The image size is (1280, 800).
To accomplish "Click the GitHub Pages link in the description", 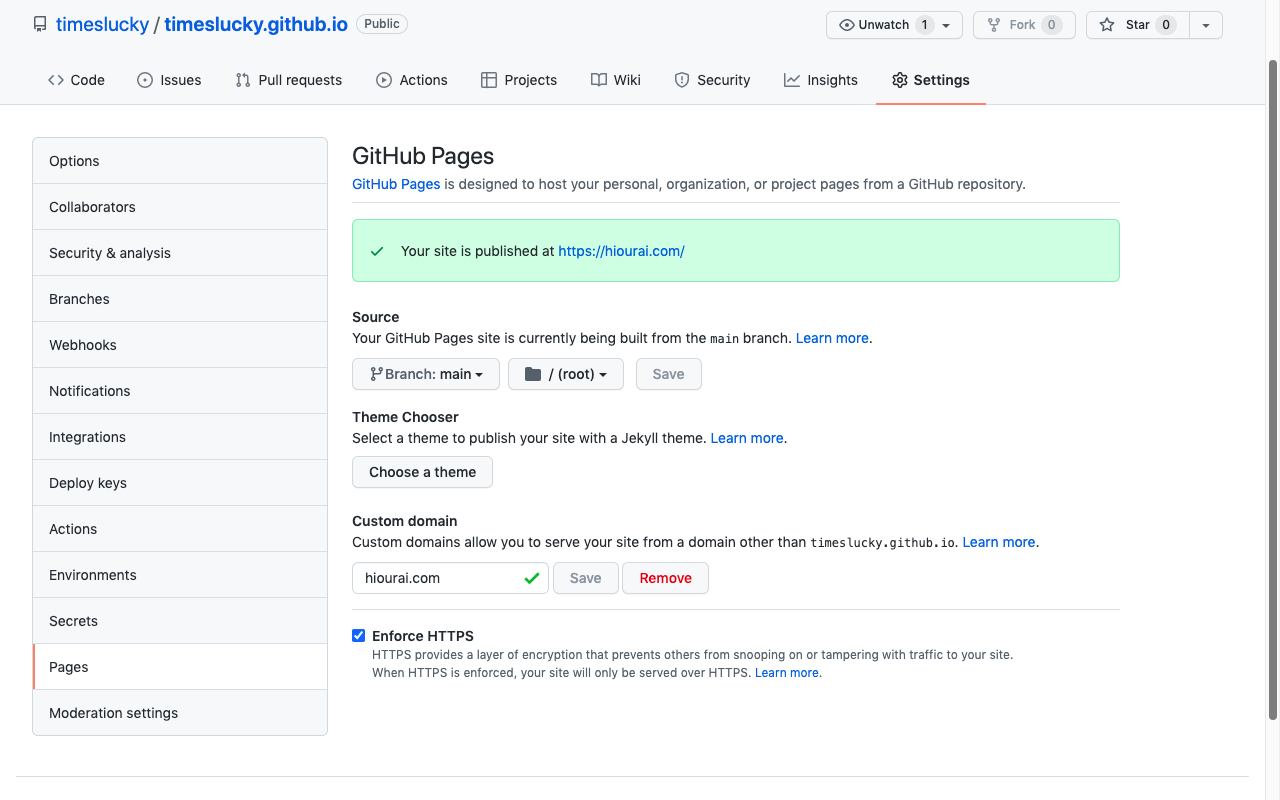I will point(396,184).
